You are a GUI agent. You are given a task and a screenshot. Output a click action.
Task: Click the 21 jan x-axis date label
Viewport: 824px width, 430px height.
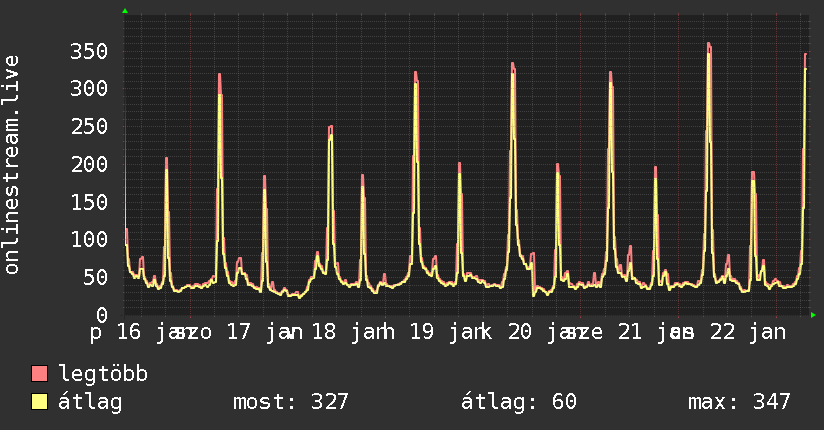point(656,332)
